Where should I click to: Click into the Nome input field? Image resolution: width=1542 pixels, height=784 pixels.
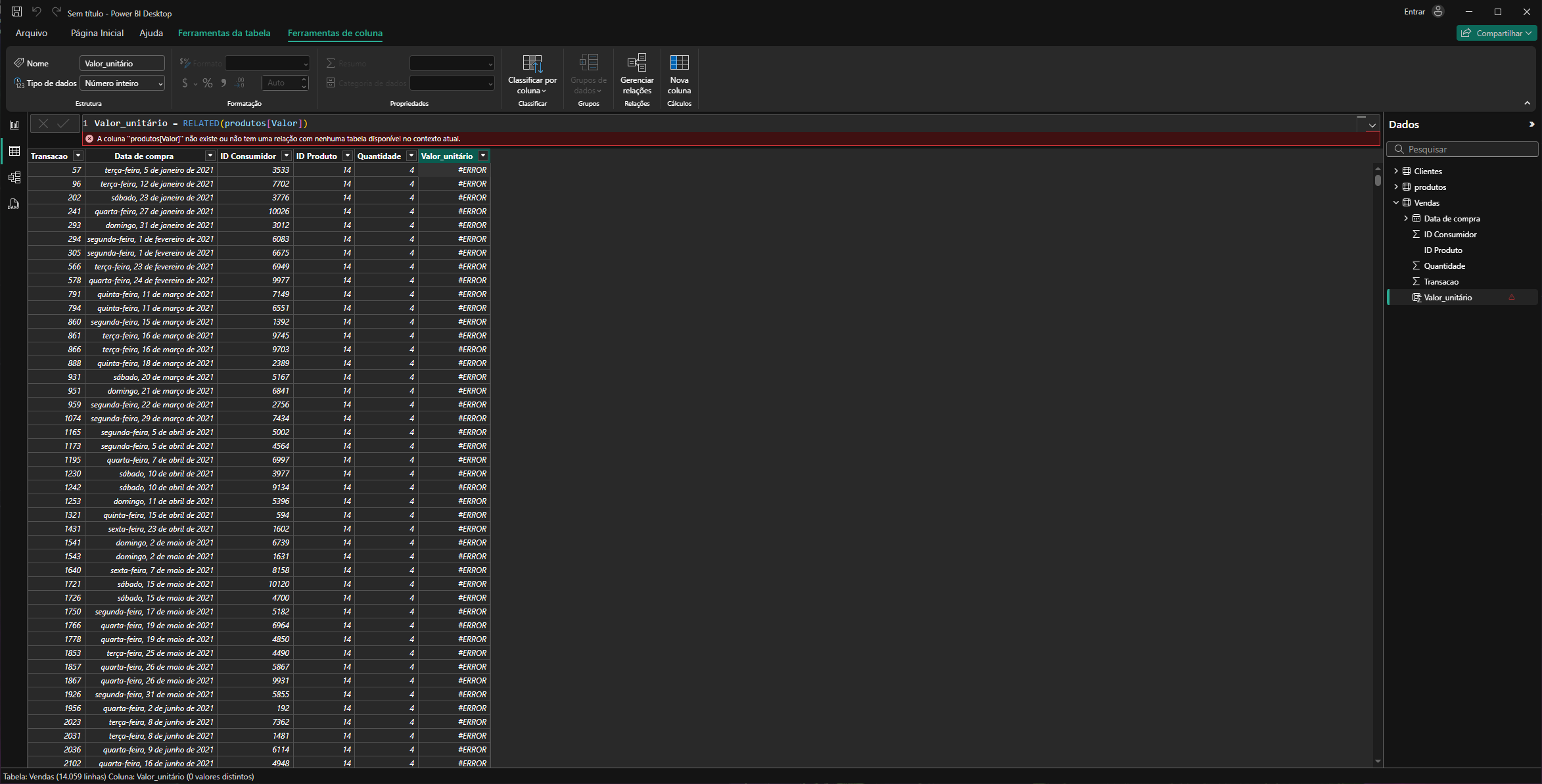pyautogui.click(x=122, y=64)
